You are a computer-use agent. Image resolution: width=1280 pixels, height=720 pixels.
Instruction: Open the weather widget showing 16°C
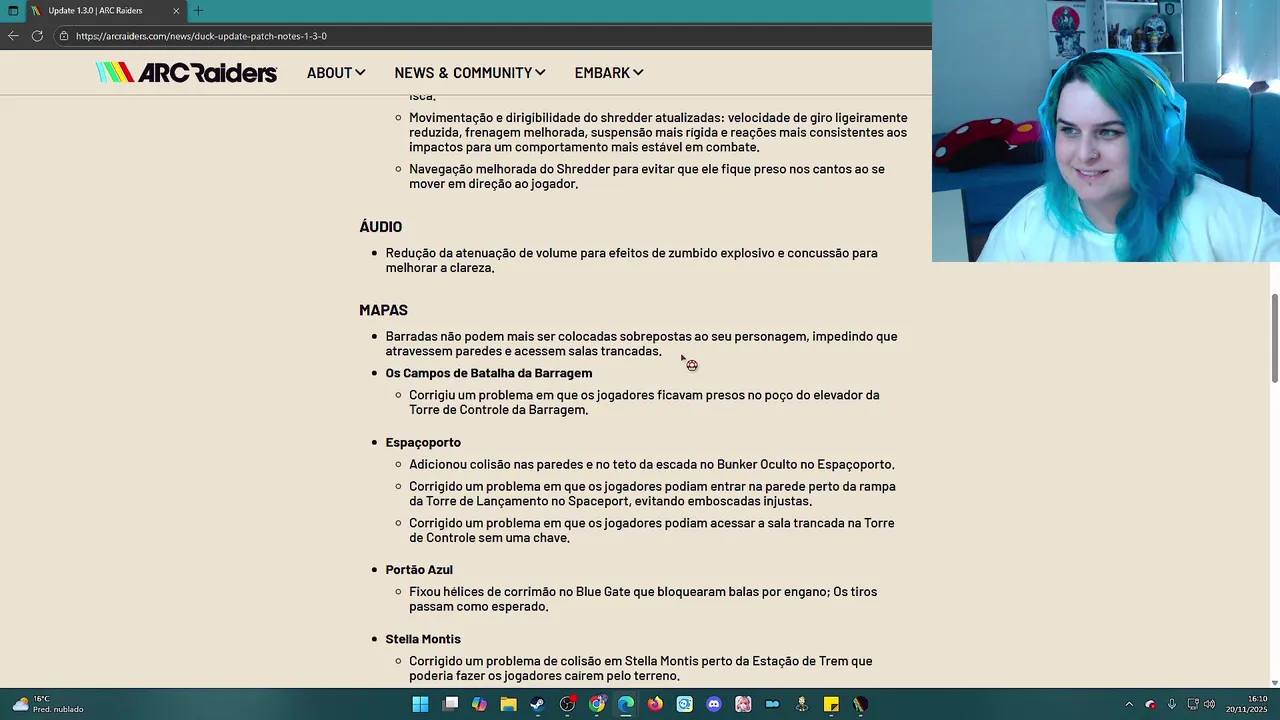tap(47, 704)
